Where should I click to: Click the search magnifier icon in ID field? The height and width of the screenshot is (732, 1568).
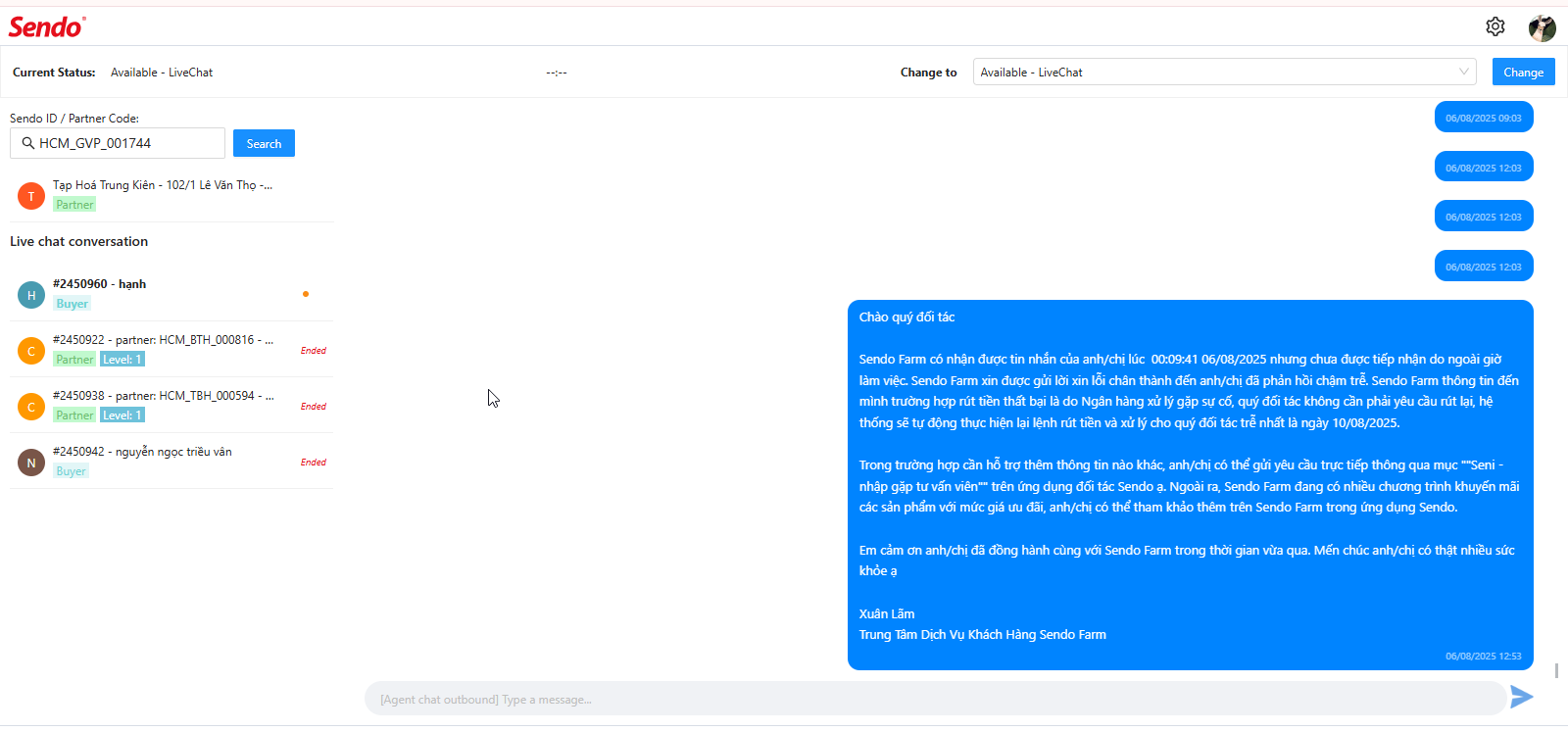(x=28, y=143)
